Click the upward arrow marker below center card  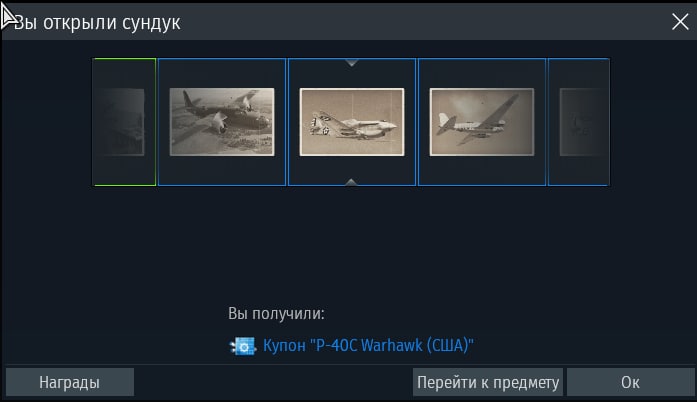point(351,181)
